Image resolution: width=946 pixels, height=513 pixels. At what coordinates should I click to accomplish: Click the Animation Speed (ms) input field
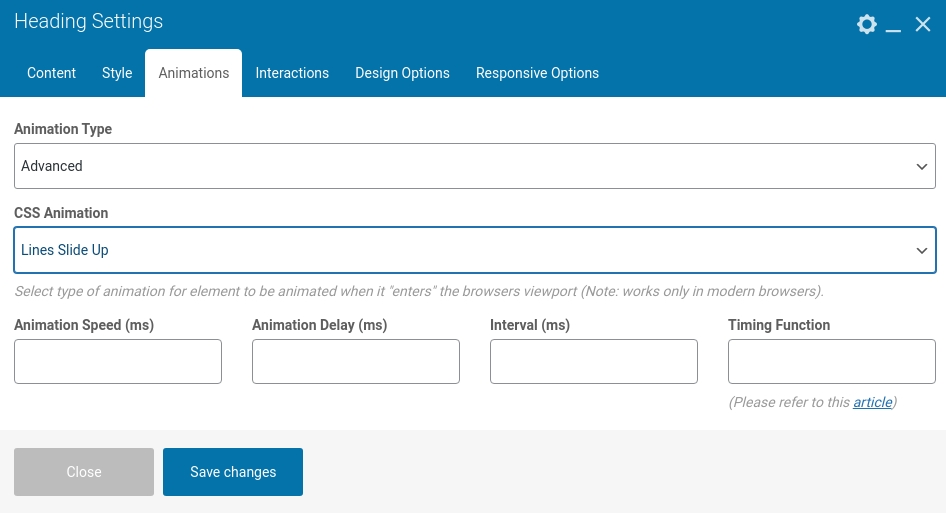(118, 361)
